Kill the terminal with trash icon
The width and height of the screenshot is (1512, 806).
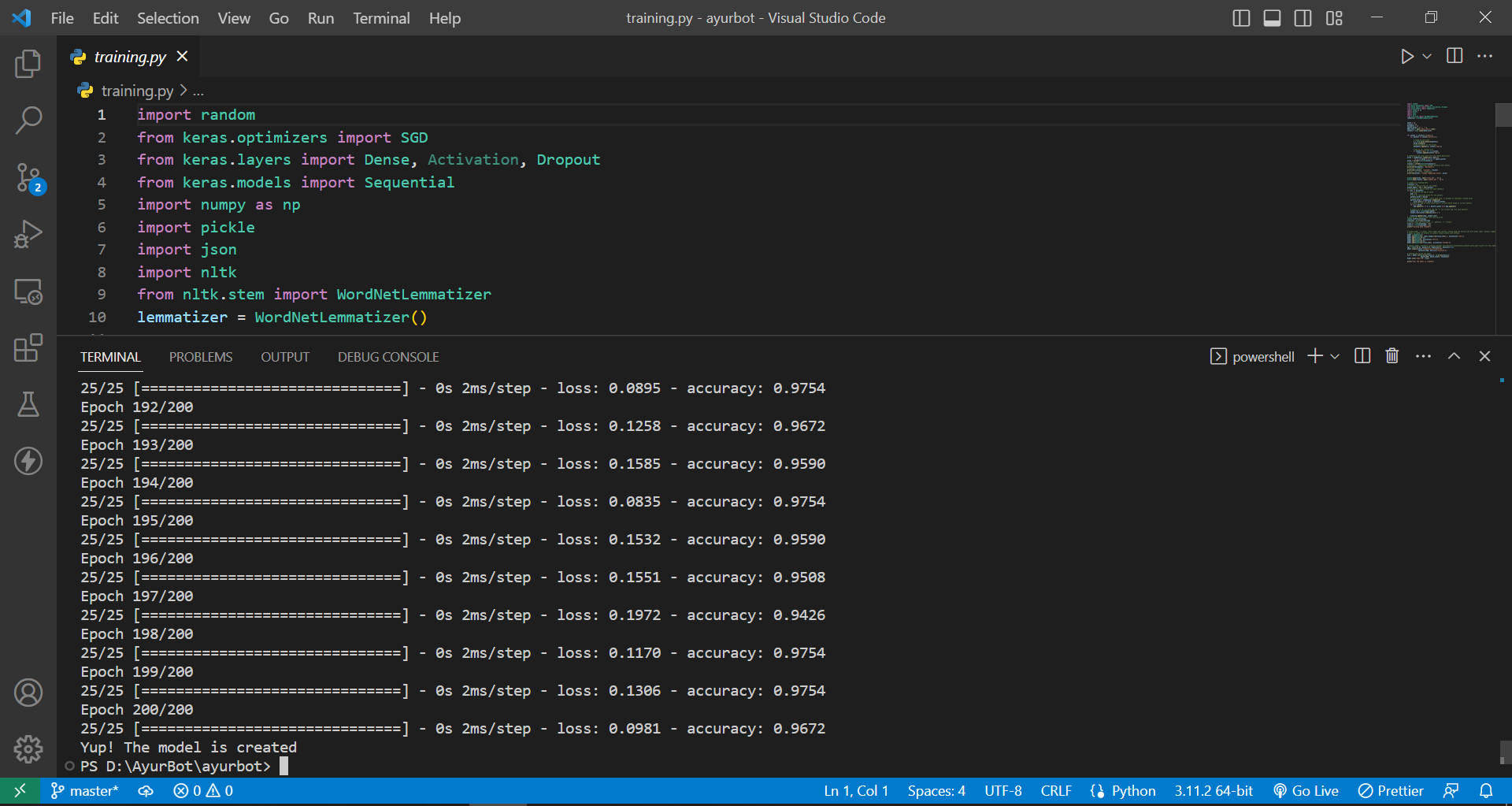coord(1392,356)
